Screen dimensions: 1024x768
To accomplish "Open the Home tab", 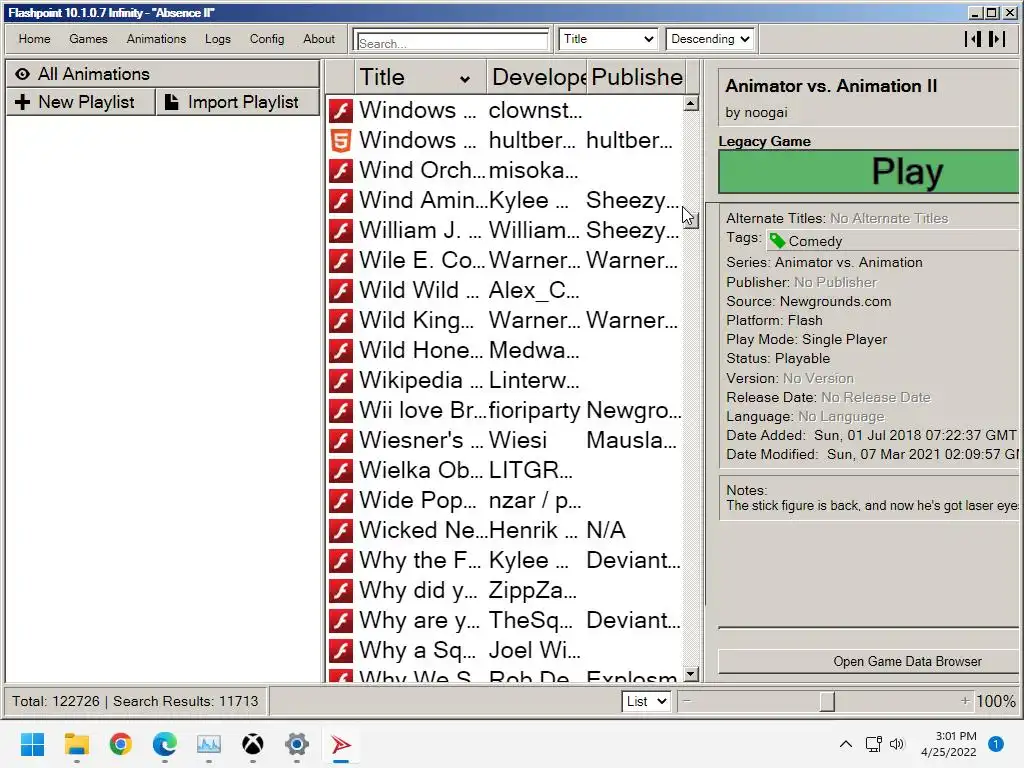I will pos(35,39).
